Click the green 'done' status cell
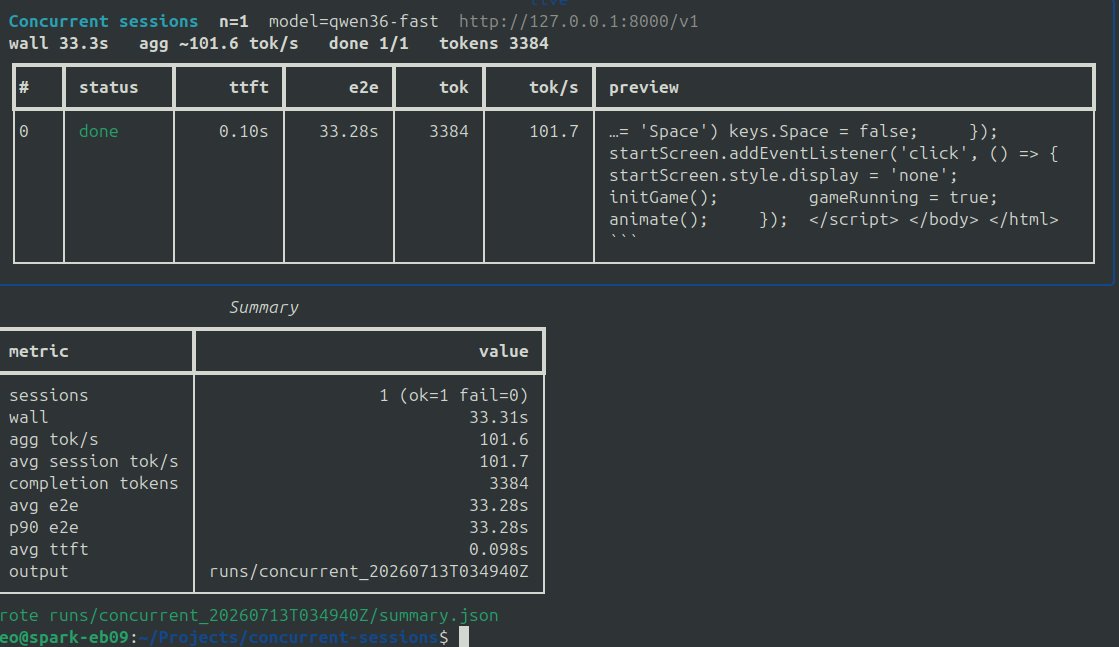The width and height of the screenshot is (1119, 647). point(98,131)
